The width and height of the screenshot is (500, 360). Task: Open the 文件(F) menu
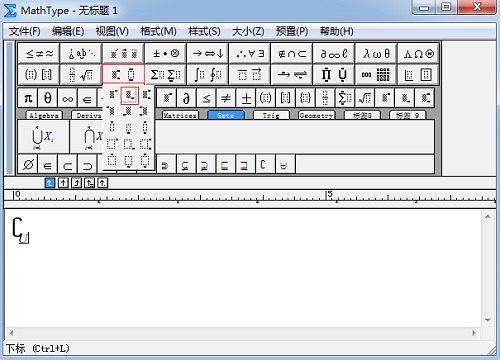coord(25,31)
